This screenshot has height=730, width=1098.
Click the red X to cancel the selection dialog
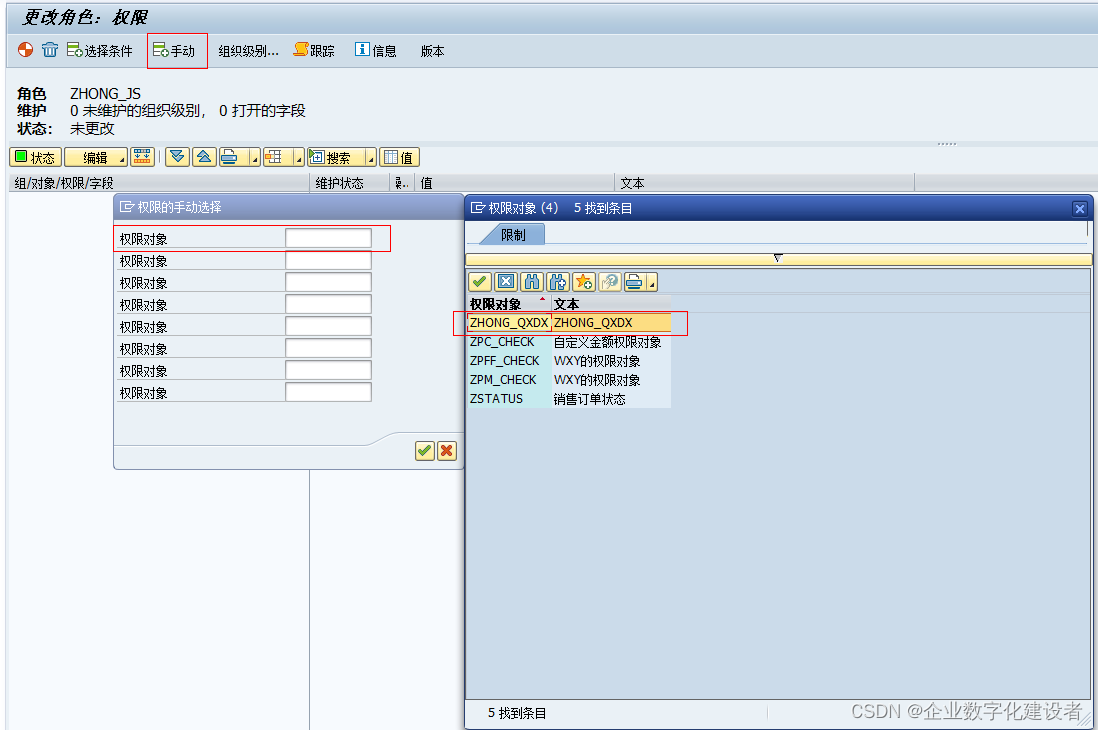point(446,450)
